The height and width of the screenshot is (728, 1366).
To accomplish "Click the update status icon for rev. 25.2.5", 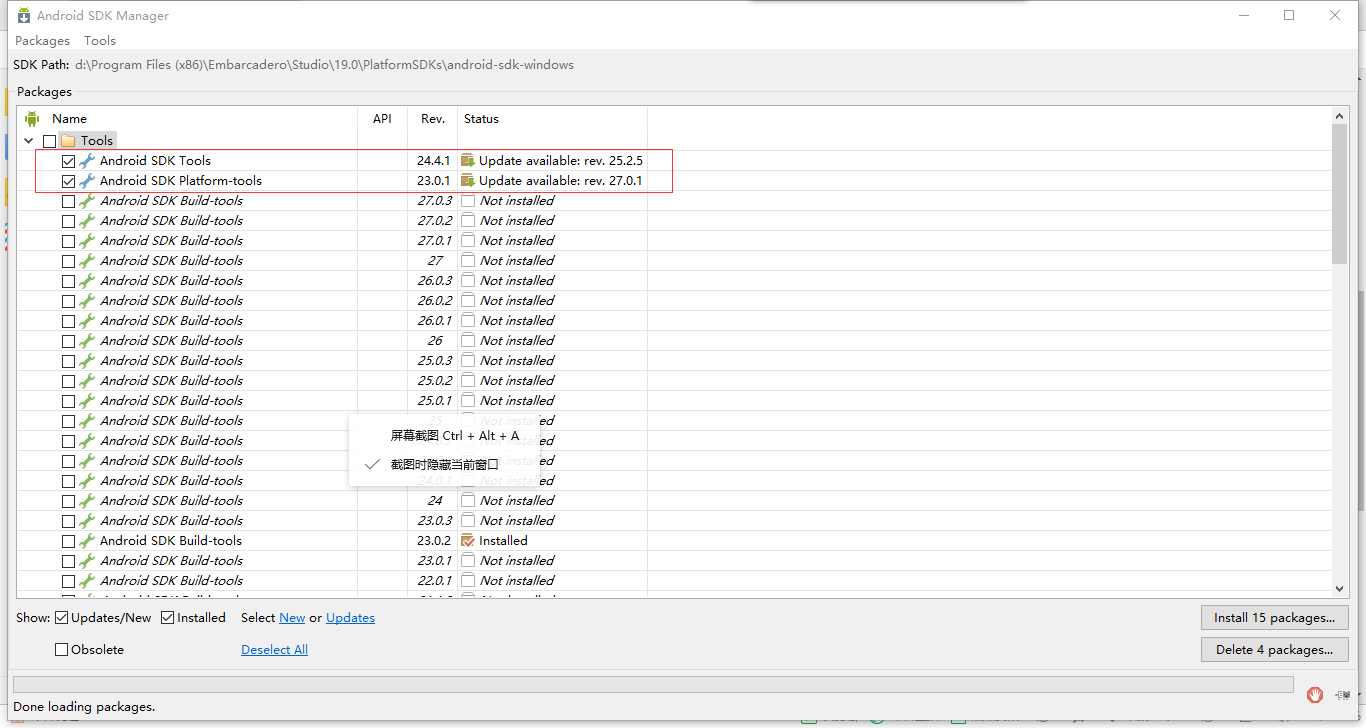I will [x=467, y=161].
